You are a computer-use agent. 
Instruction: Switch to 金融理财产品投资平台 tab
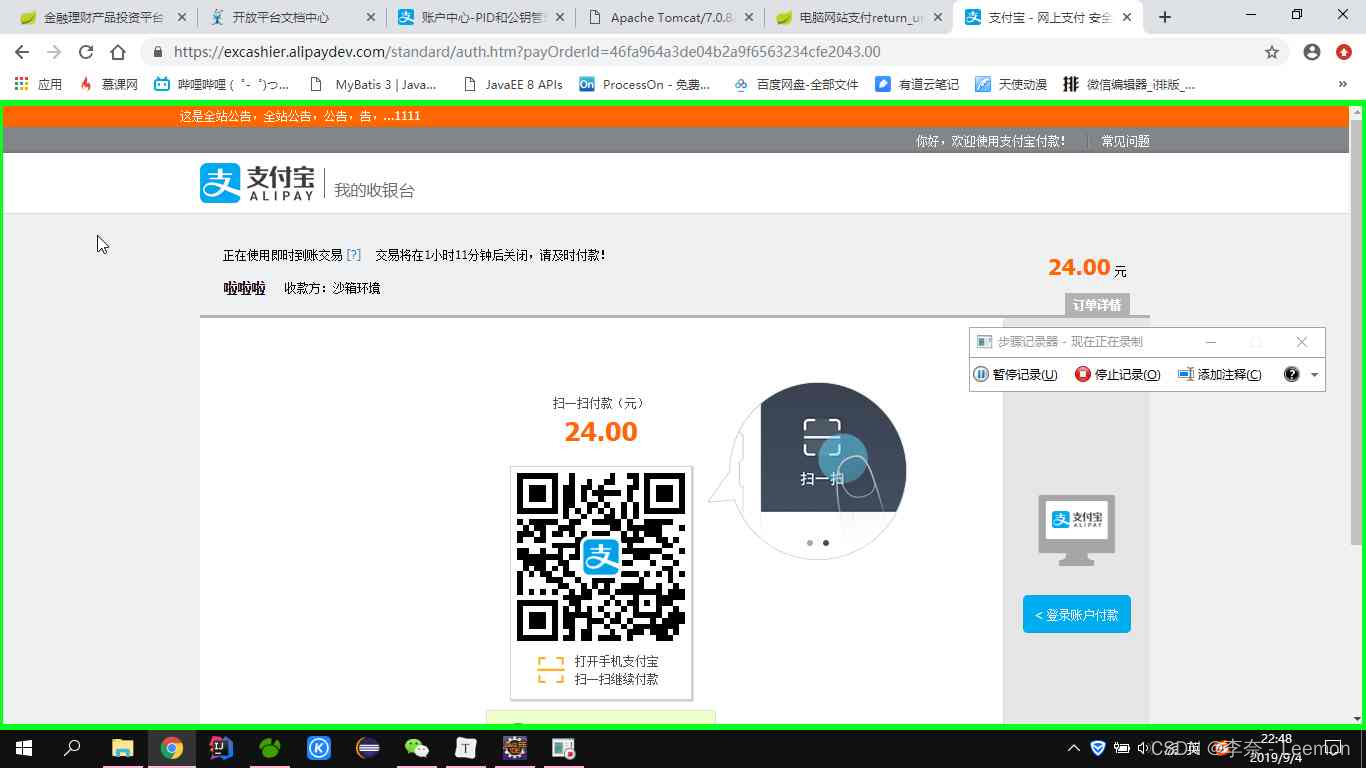(103, 17)
